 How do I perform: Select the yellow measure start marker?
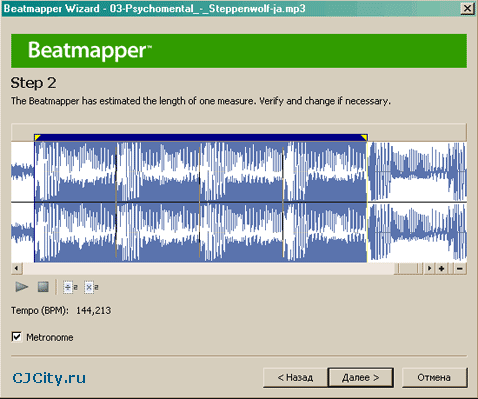point(37,137)
